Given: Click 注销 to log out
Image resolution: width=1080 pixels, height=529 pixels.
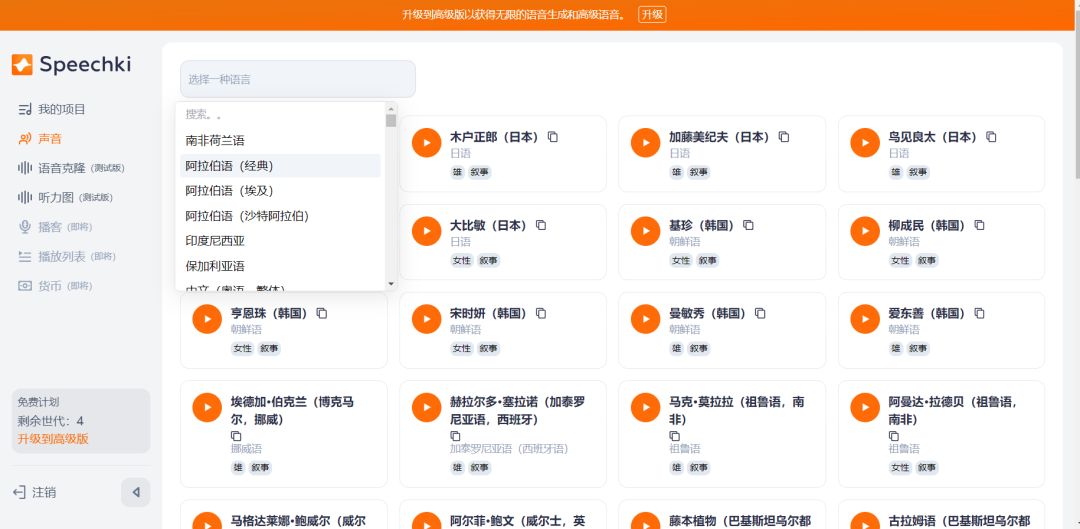Looking at the screenshot, I should tap(34, 492).
